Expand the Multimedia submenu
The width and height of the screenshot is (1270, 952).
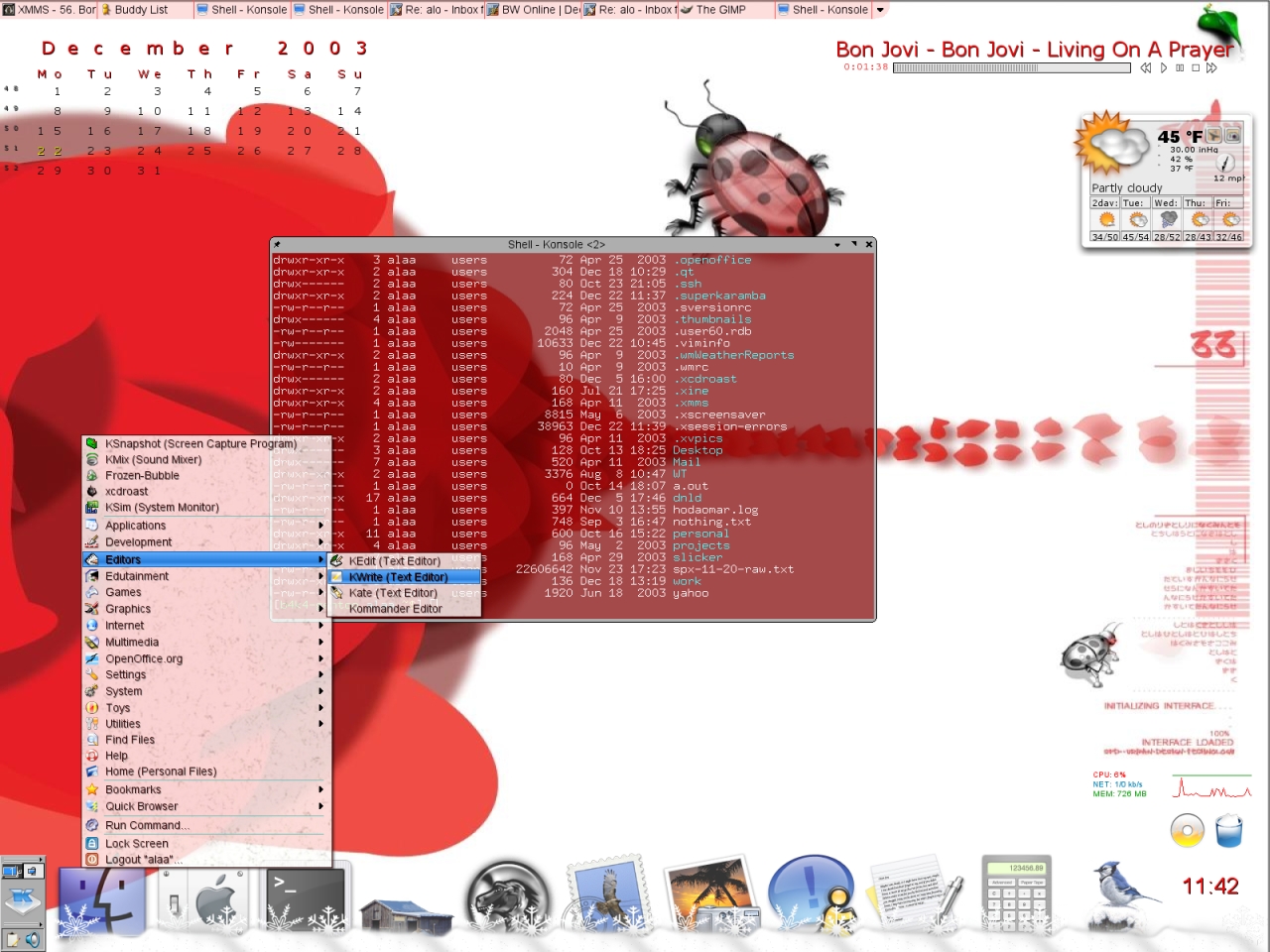tap(205, 643)
